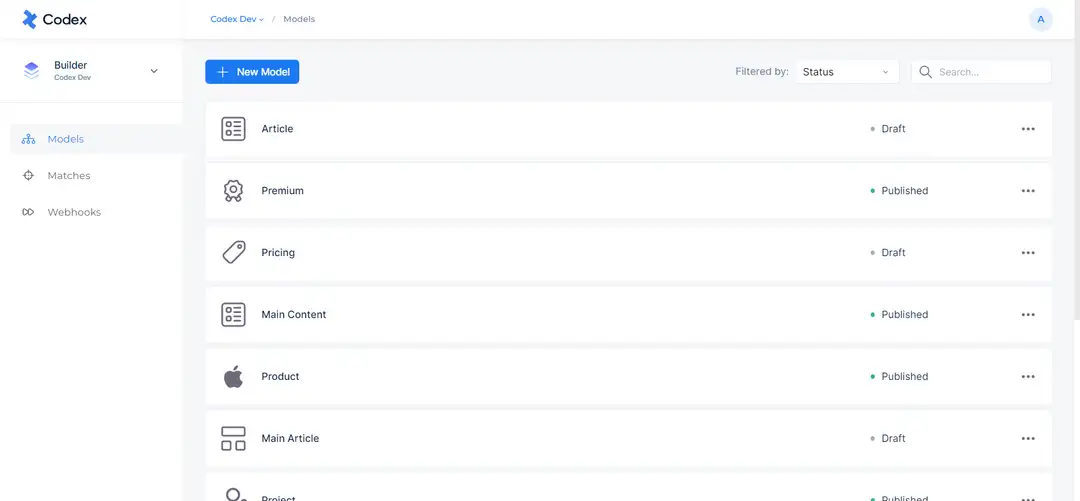Viewport: 1080px width, 501px height.
Task: Click the Pricing tag icon
Action: point(233,253)
